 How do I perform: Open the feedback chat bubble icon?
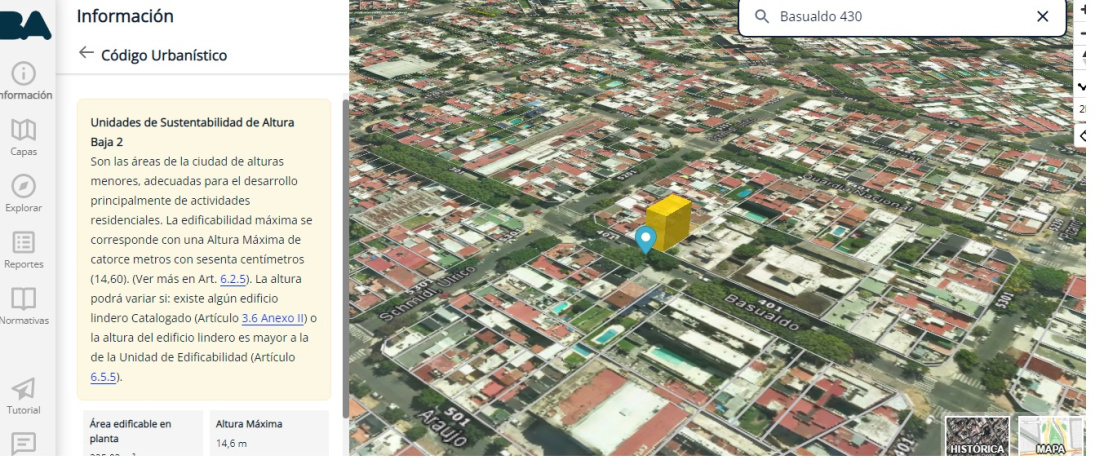24,443
